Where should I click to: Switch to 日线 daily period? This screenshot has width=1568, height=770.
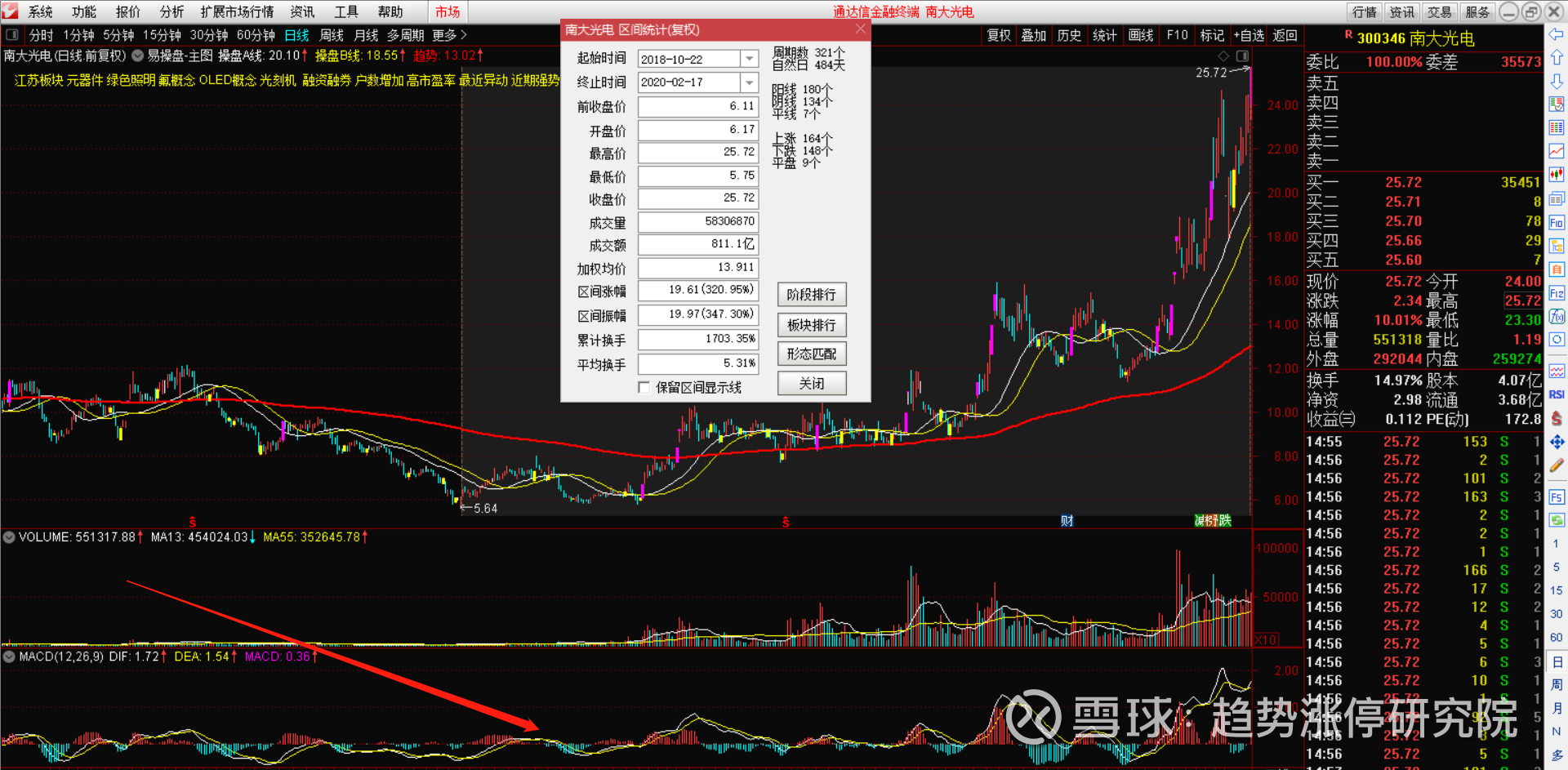coord(296,35)
